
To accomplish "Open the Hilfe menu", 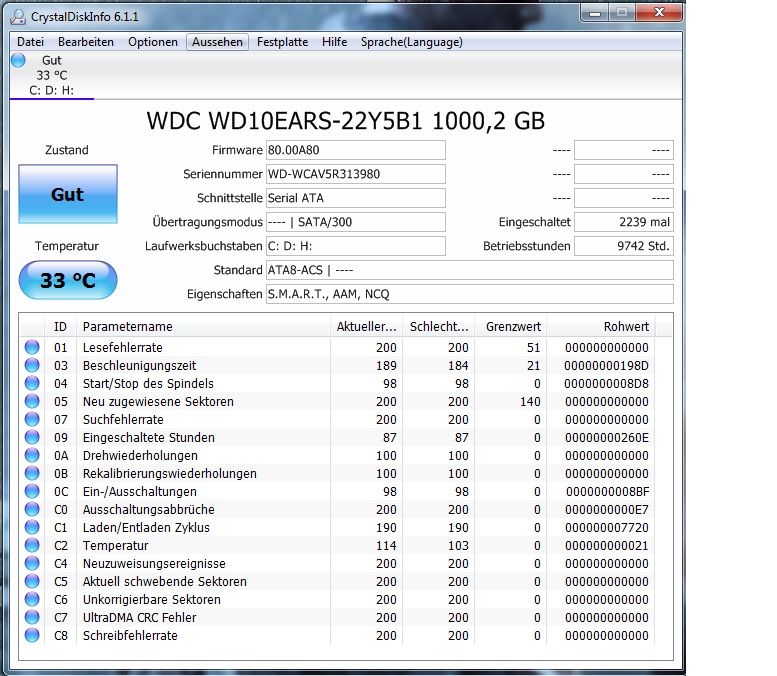I will (x=334, y=42).
